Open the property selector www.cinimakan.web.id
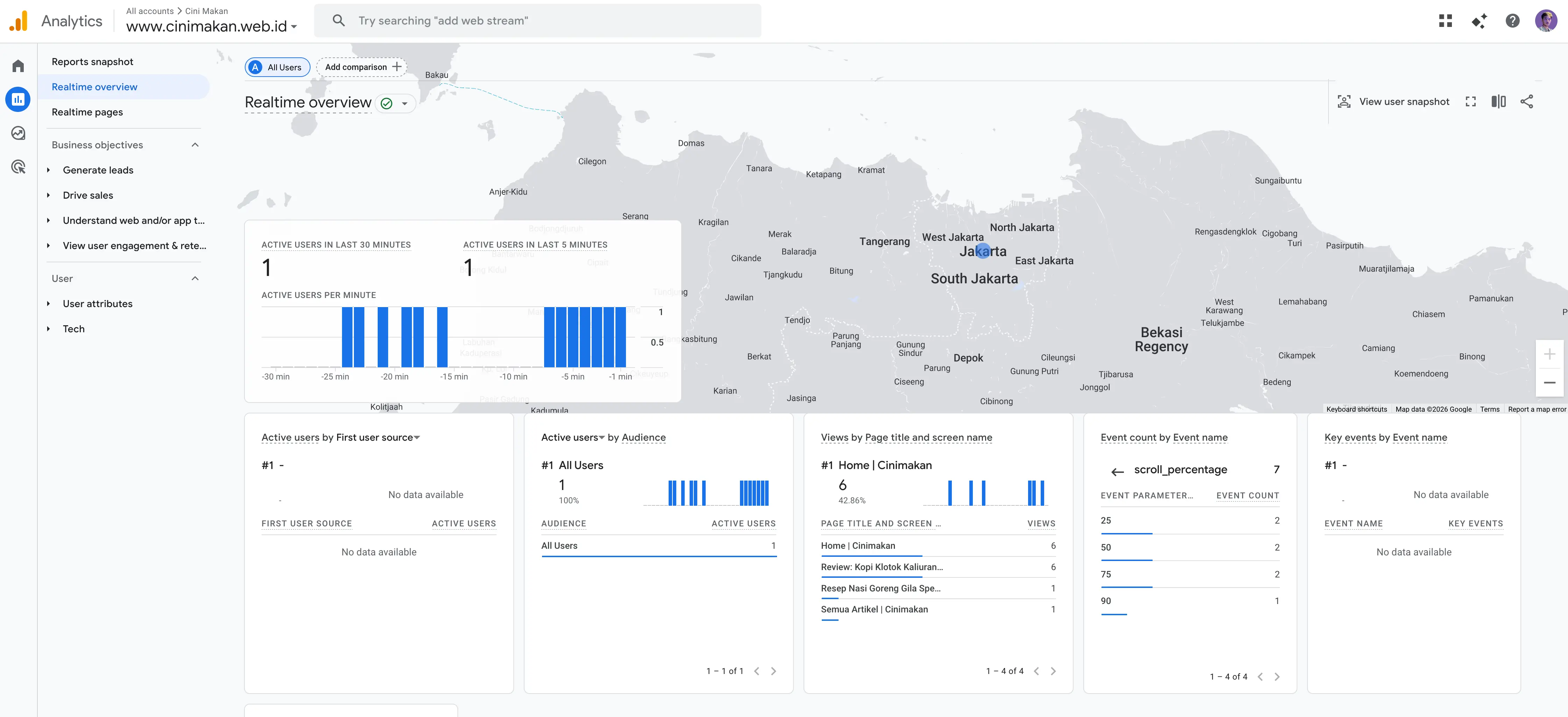Image resolution: width=1568 pixels, height=717 pixels. click(x=212, y=26)
